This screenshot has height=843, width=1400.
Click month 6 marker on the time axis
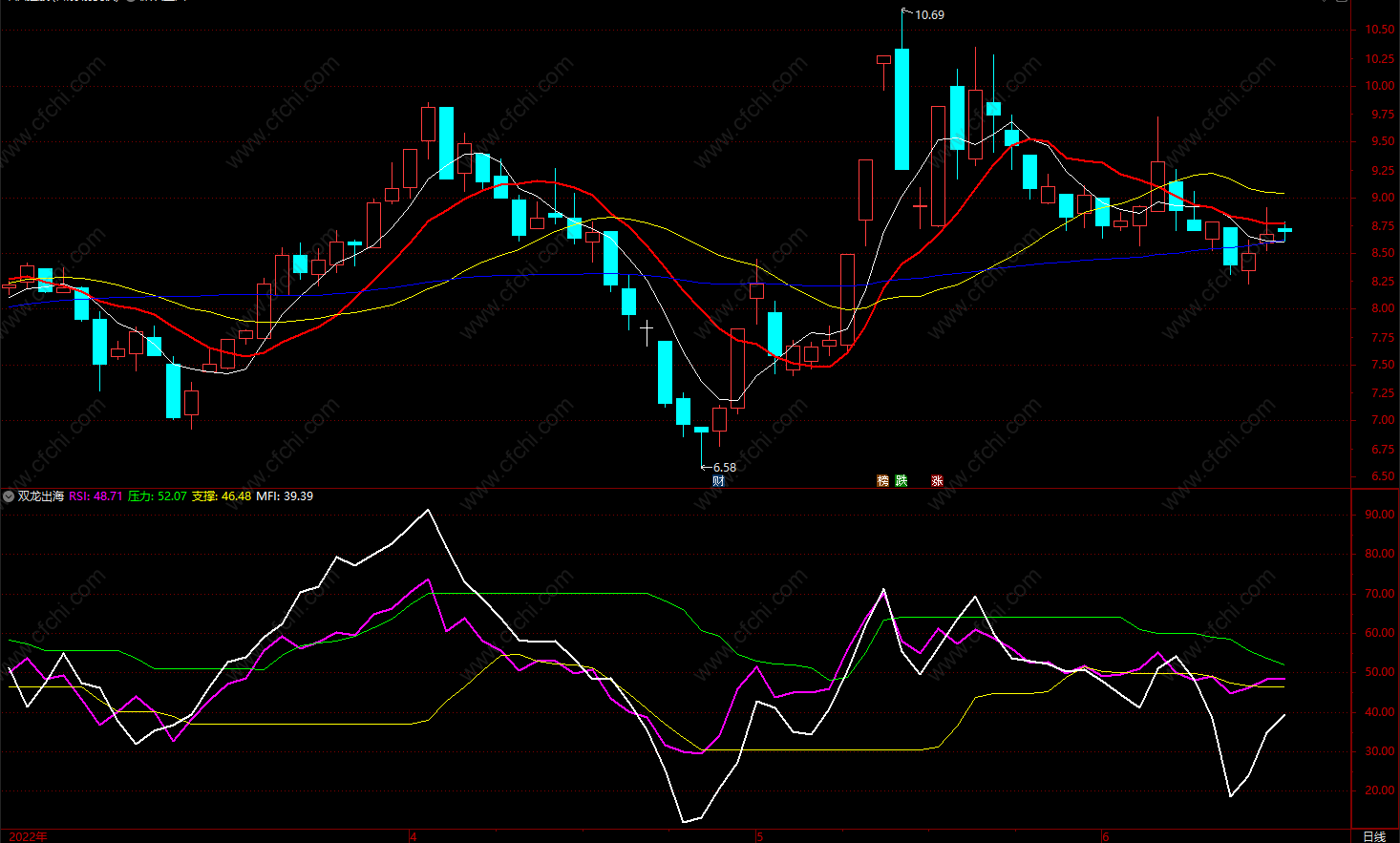[x=1106, y=837]
